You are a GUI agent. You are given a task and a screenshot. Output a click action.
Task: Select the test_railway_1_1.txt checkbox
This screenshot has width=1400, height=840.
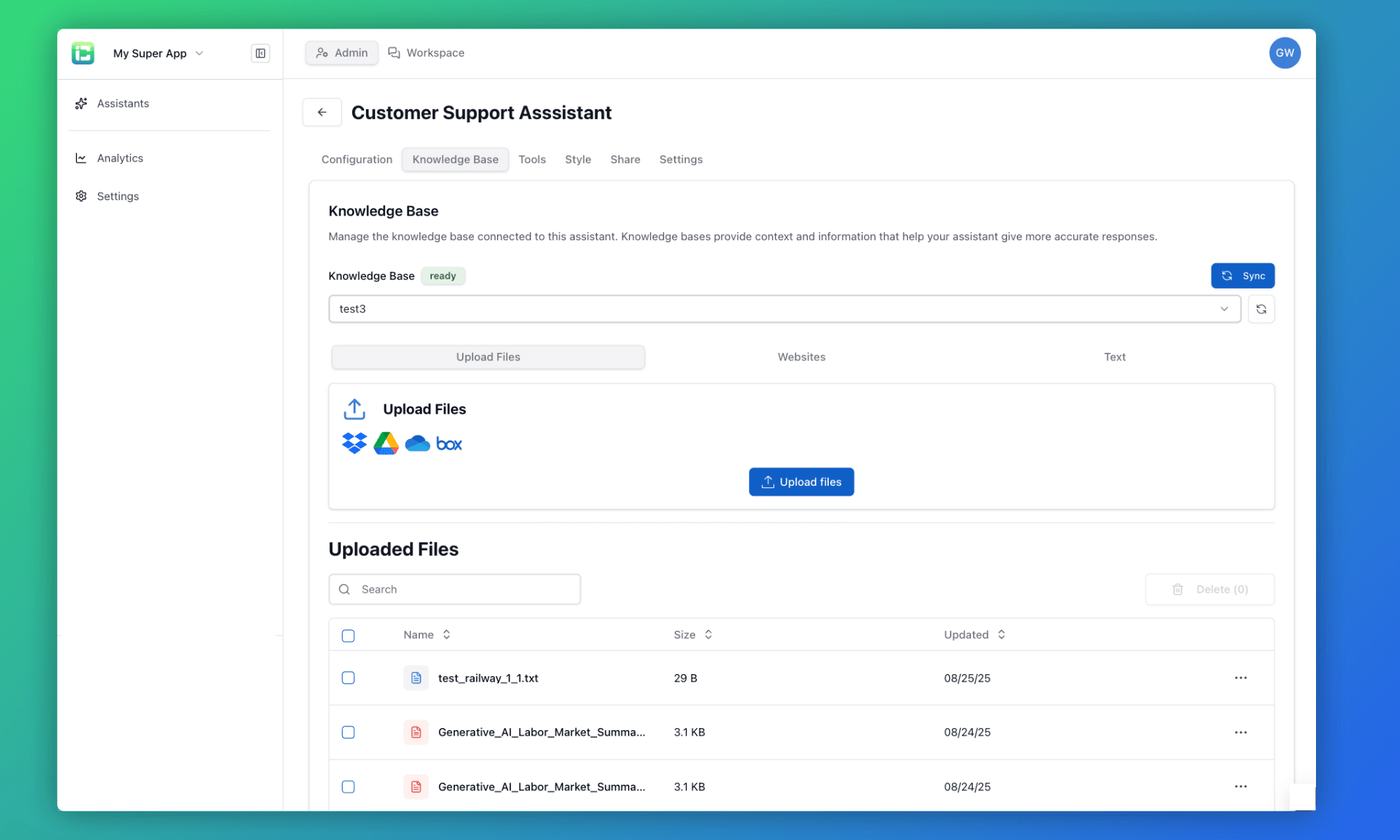(348, 678)
